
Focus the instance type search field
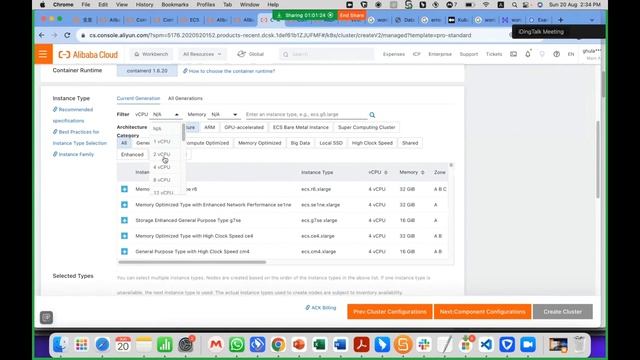306,115
